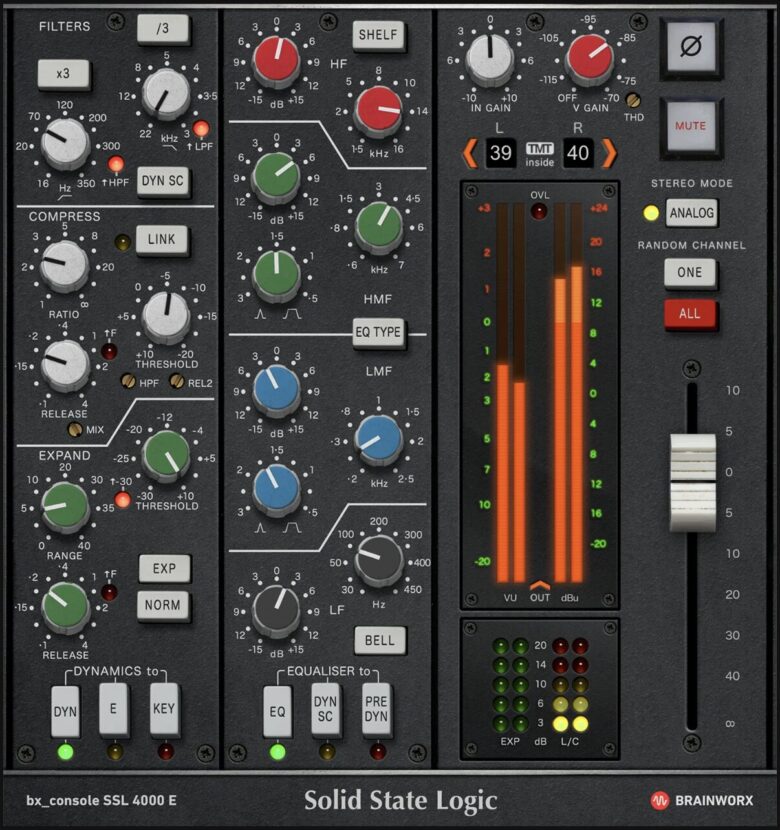780x830 pixels.
Task: Select PRE DYN equaliser routing
Action: (377, 708)
